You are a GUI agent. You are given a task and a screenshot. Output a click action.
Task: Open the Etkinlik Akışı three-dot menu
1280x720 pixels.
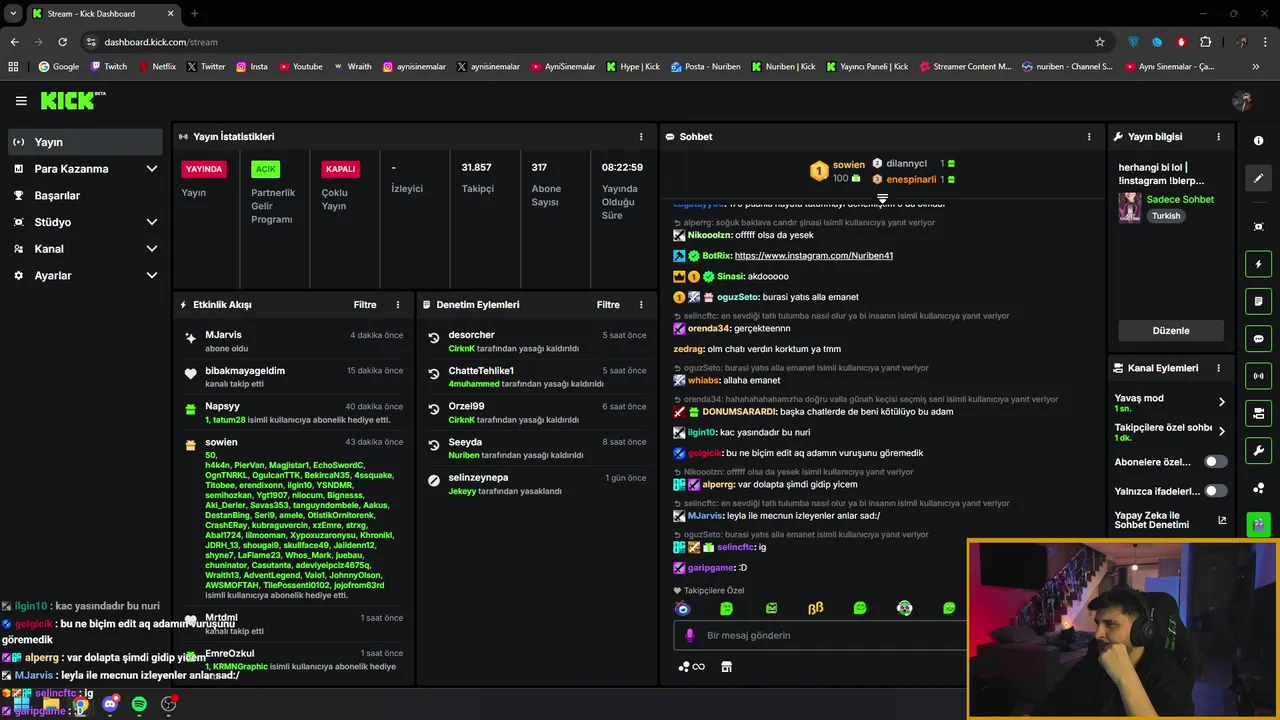click(x=398, y=305)
